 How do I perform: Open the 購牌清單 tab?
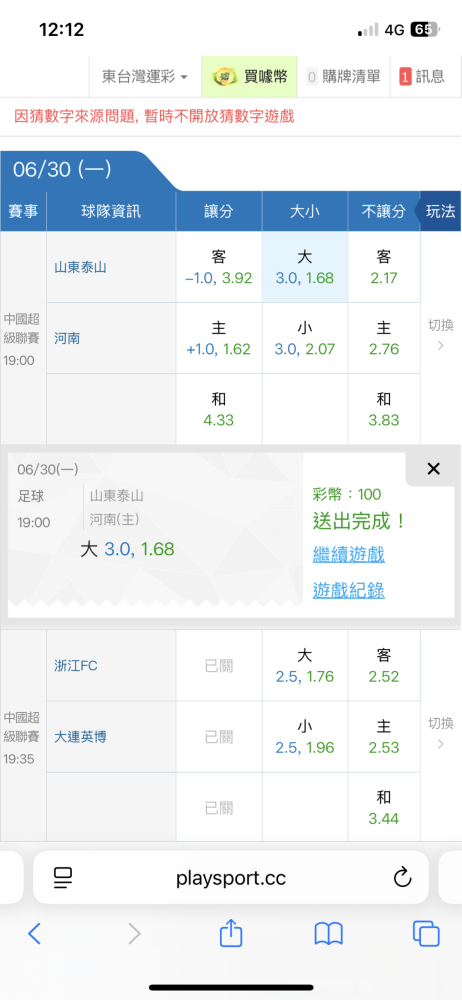(x=343, y=77)
